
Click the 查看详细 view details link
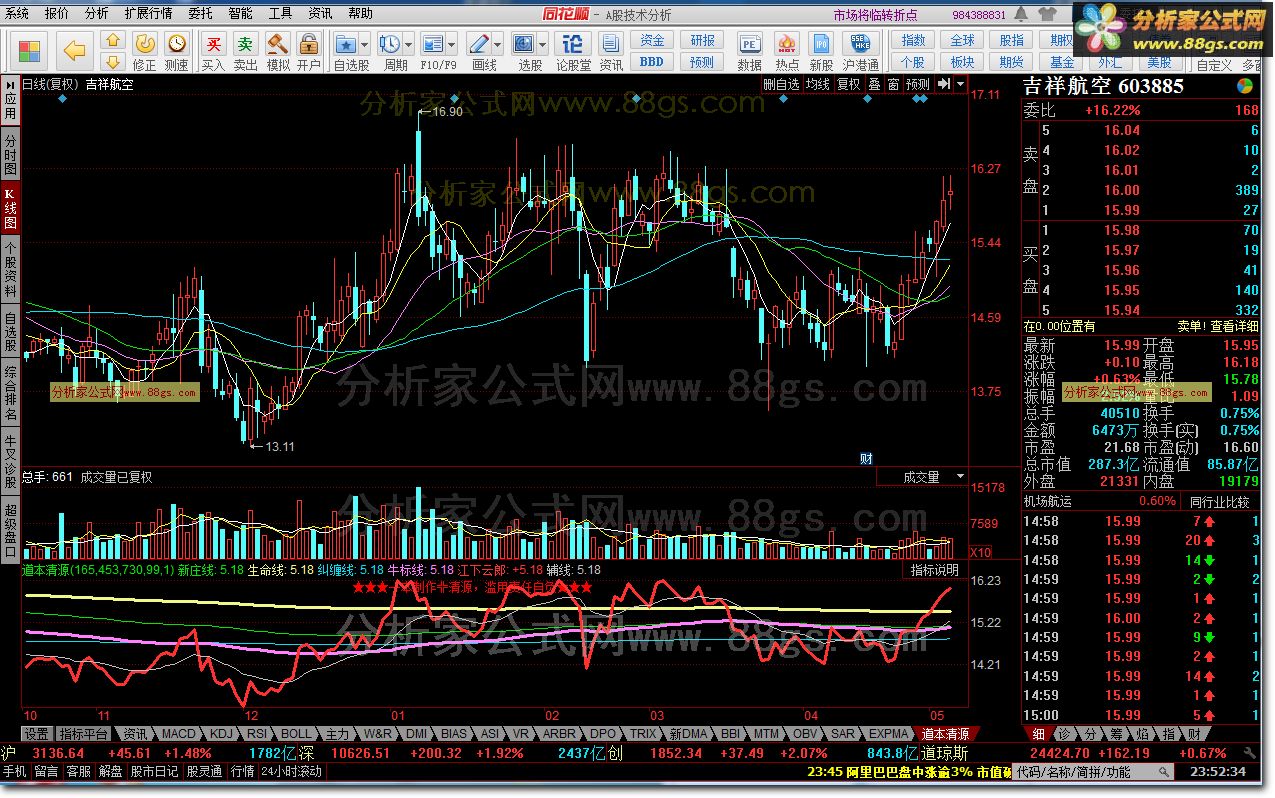tap(1234, 326)
